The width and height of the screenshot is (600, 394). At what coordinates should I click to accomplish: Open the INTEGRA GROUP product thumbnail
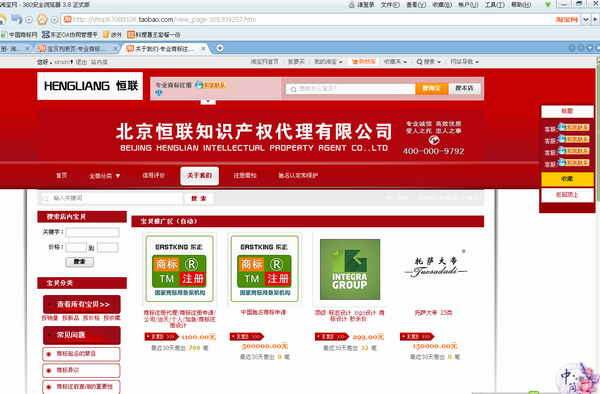coord(350,269)
